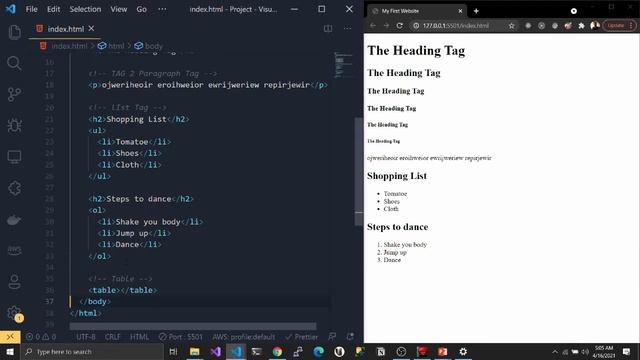
Task: Open the errors and warnings count in the status bar
Action: [x=40, y=337]
